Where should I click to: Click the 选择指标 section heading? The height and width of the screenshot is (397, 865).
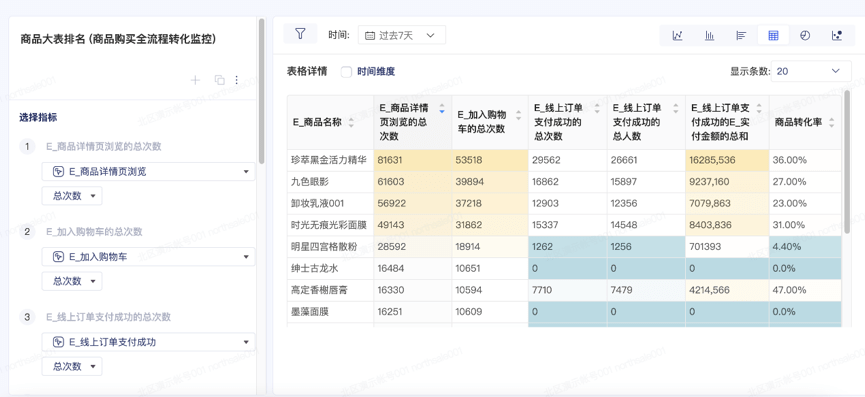38,117
